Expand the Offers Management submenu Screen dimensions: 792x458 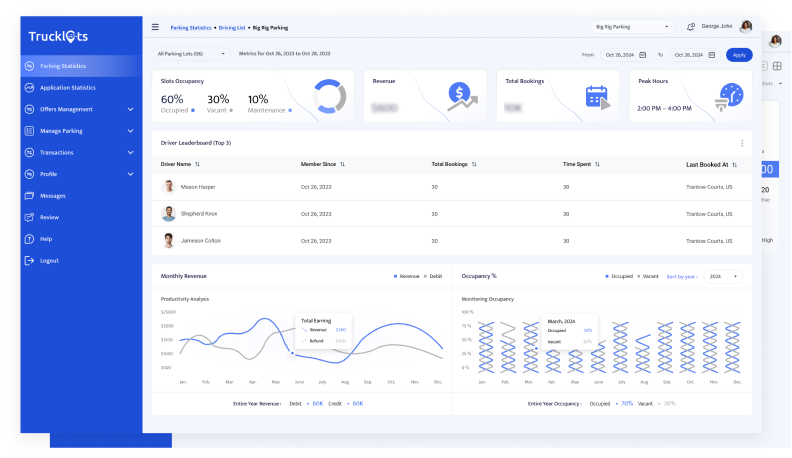pos(130,109)
